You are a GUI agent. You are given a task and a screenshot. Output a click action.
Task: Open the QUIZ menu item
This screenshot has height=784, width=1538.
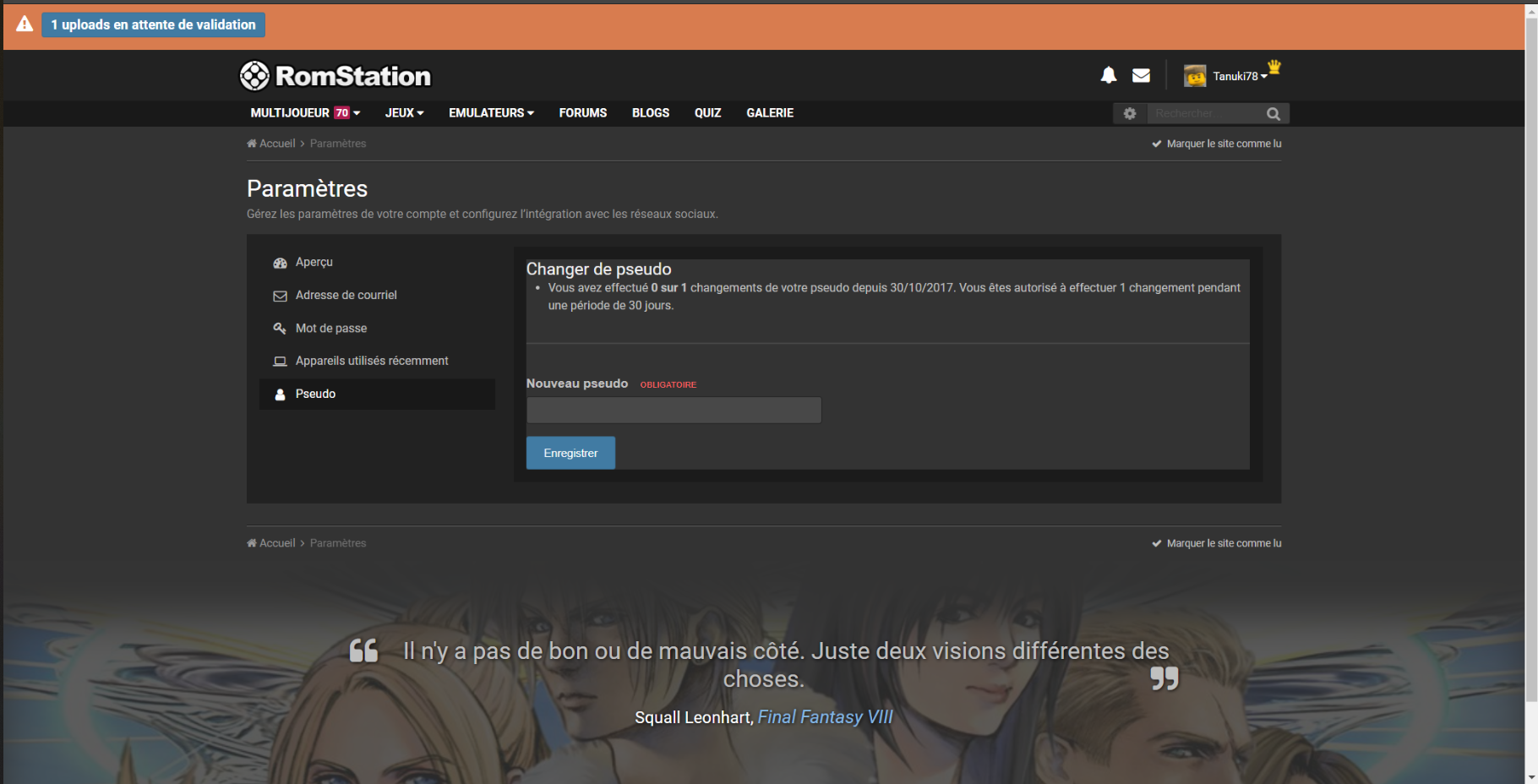pyautogui.click(x=708, y=113)
